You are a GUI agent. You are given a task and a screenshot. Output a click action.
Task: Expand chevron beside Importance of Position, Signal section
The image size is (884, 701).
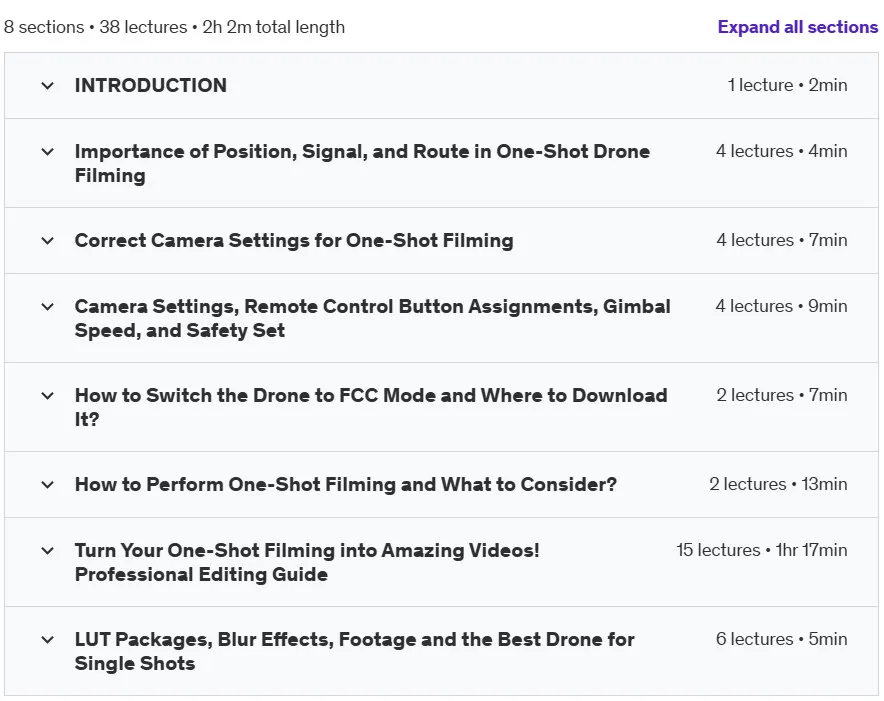coord(48,152)
